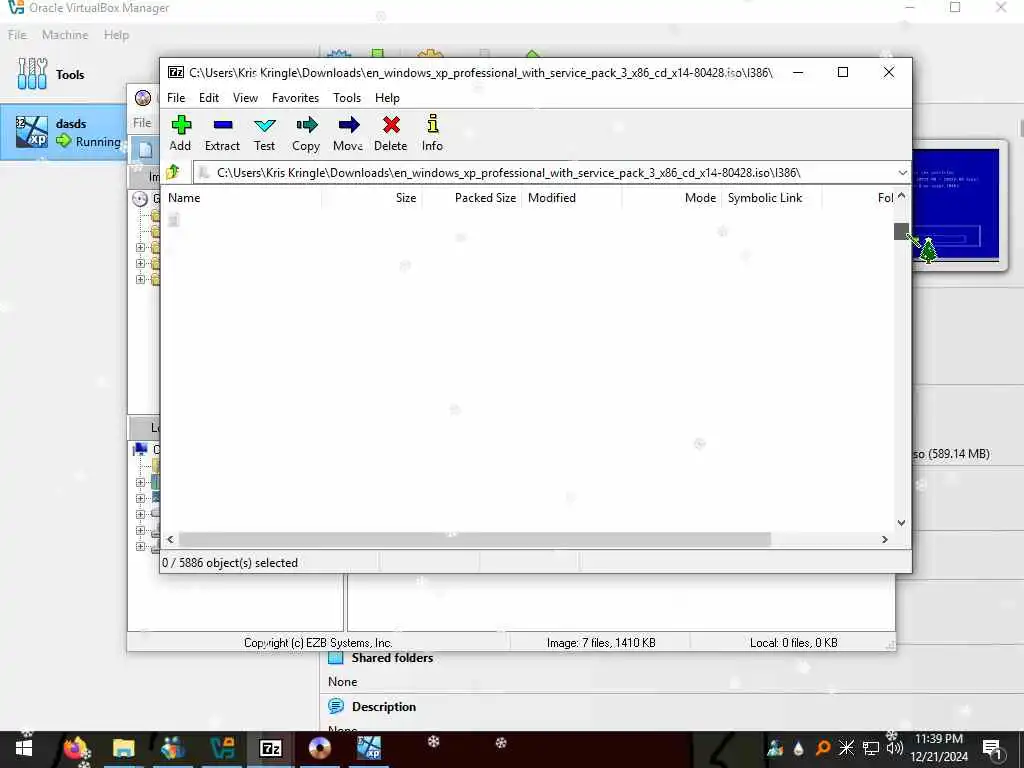The width and height of the screenshot is (1024, 768).
Task: Sort by Symbolic Link column
Action: pos(772,198)
